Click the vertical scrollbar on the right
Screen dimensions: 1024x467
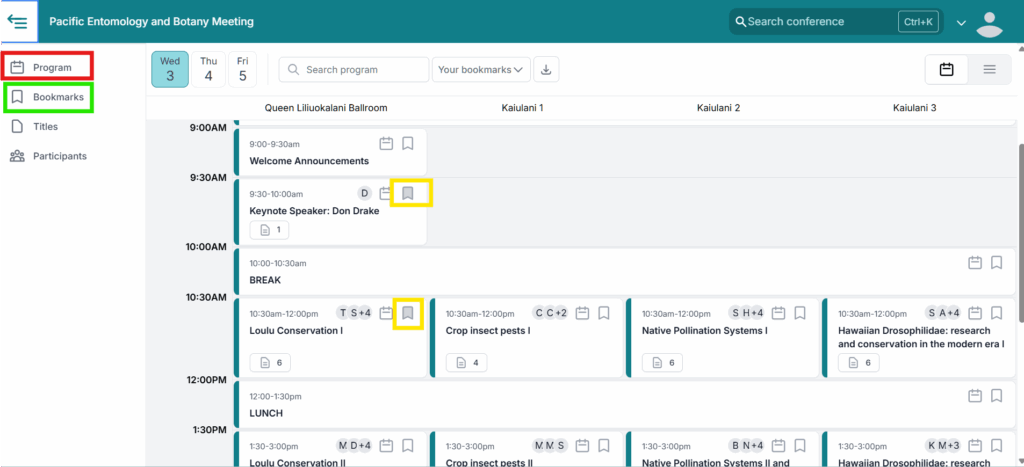click(1019, 230)
